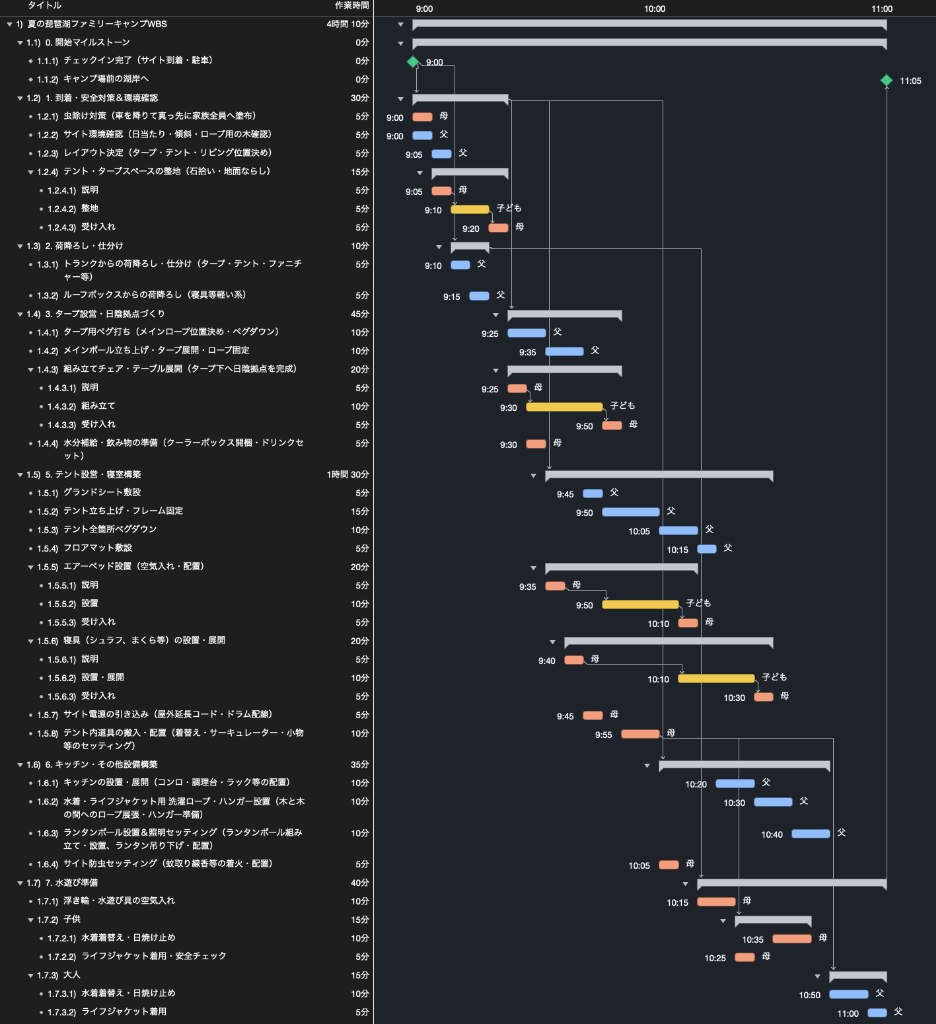Click the blue ランタンポール設置 bar starting at 10:40

[811, 833]
